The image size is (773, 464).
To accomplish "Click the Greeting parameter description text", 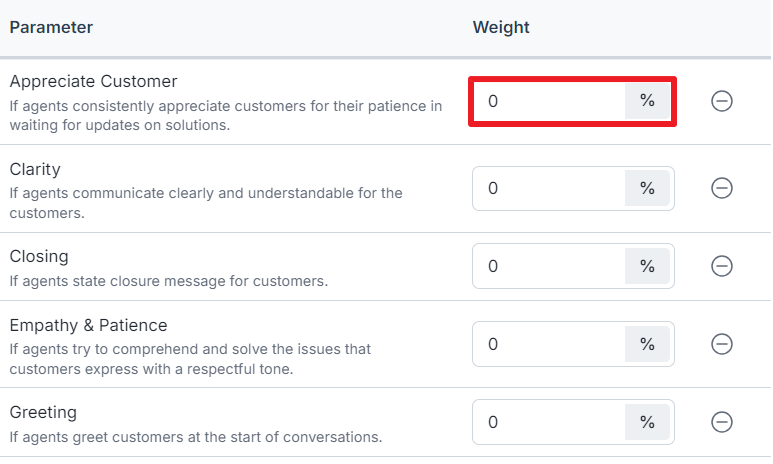I will (x=196, y=437).
